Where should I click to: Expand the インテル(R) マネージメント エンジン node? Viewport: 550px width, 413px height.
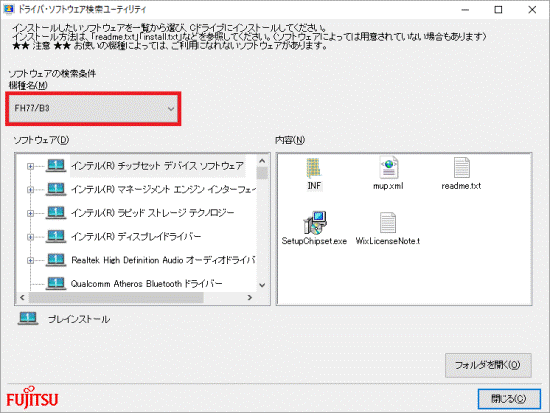[x=31, y=190]
